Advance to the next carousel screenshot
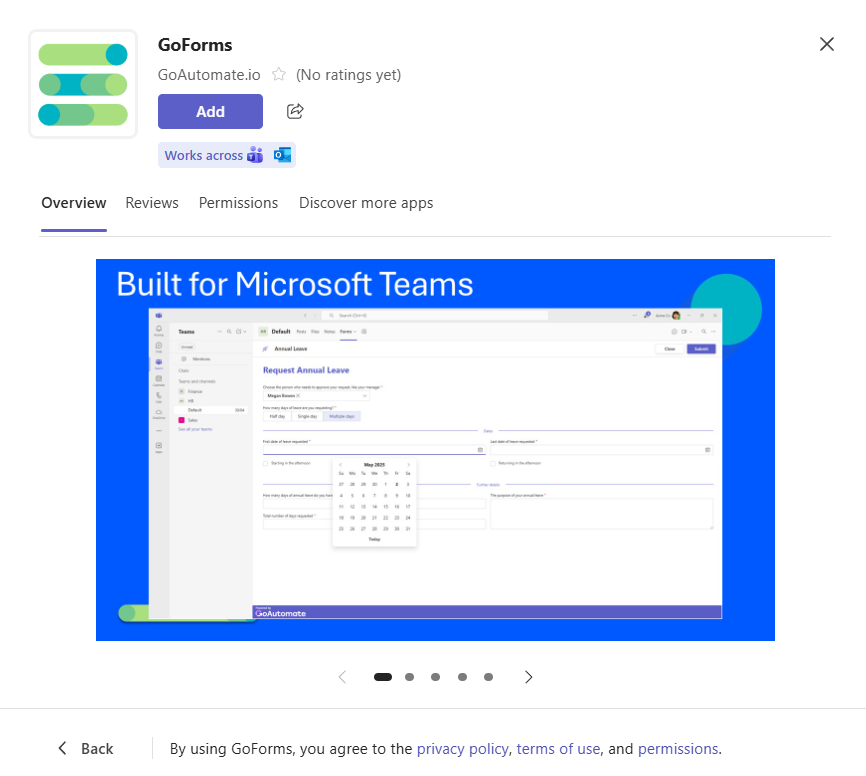This screenshot has height=776, width=866. click(529, 677)
